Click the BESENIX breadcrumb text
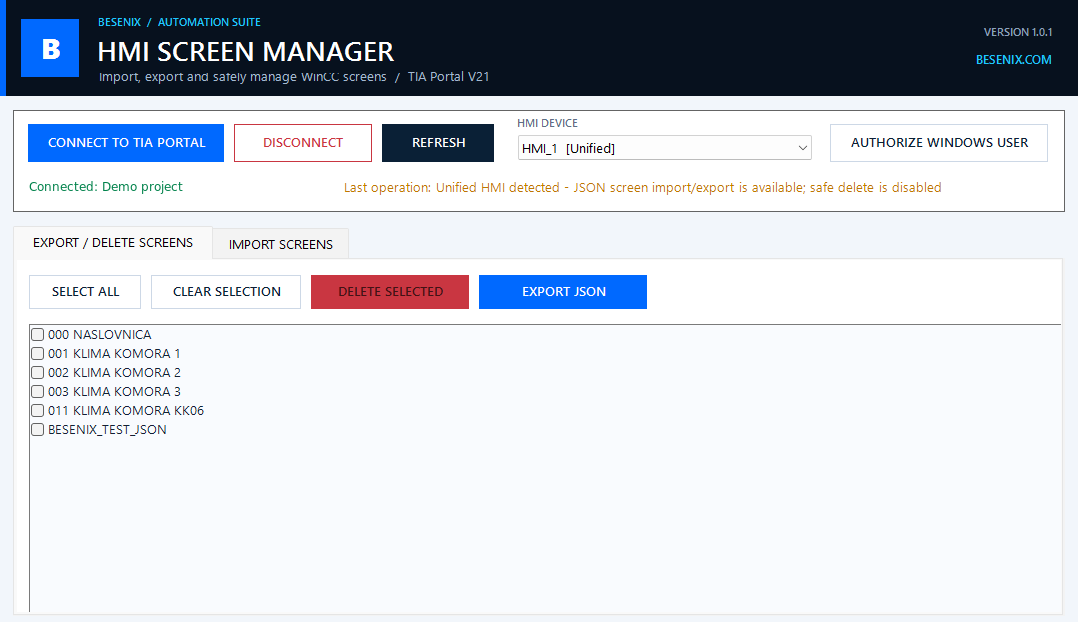This screenshot has height=622, width=1078. 119,22
